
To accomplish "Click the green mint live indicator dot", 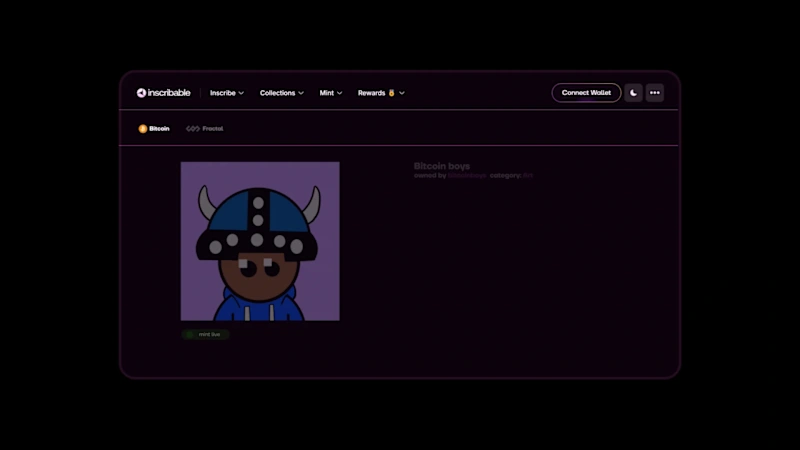I will (x=190, y=335).
